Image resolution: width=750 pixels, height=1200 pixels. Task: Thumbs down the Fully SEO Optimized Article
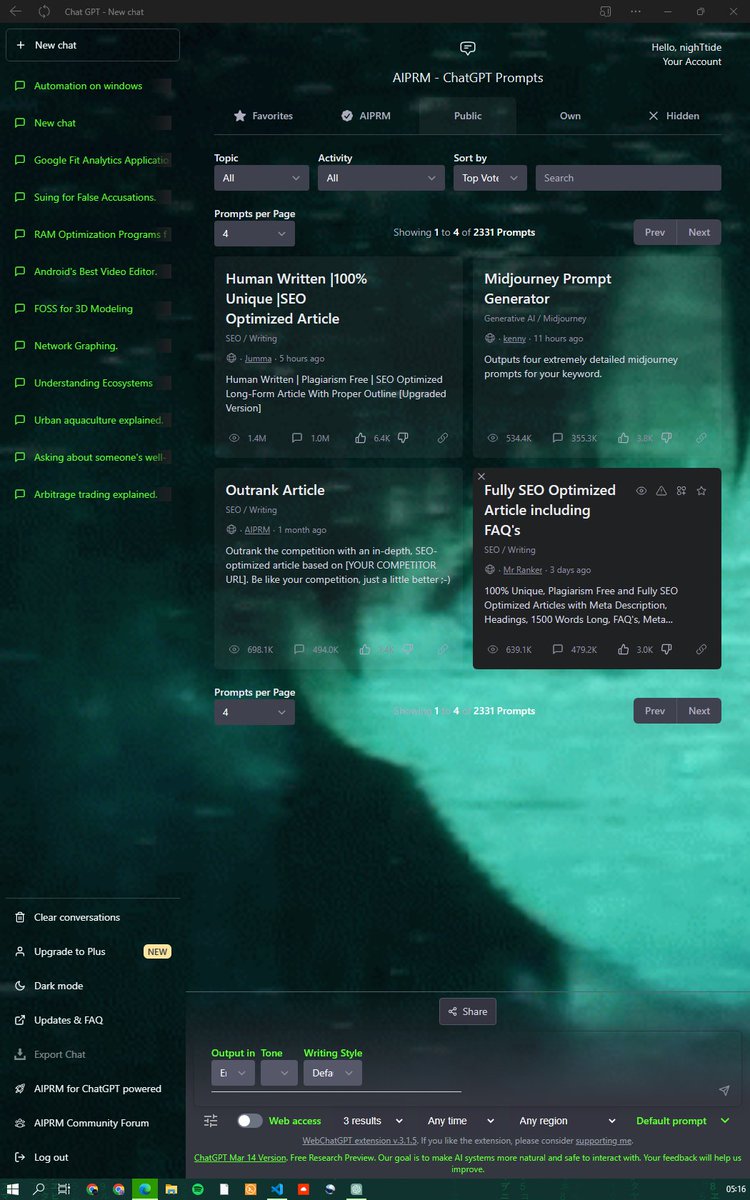[666, 649]
